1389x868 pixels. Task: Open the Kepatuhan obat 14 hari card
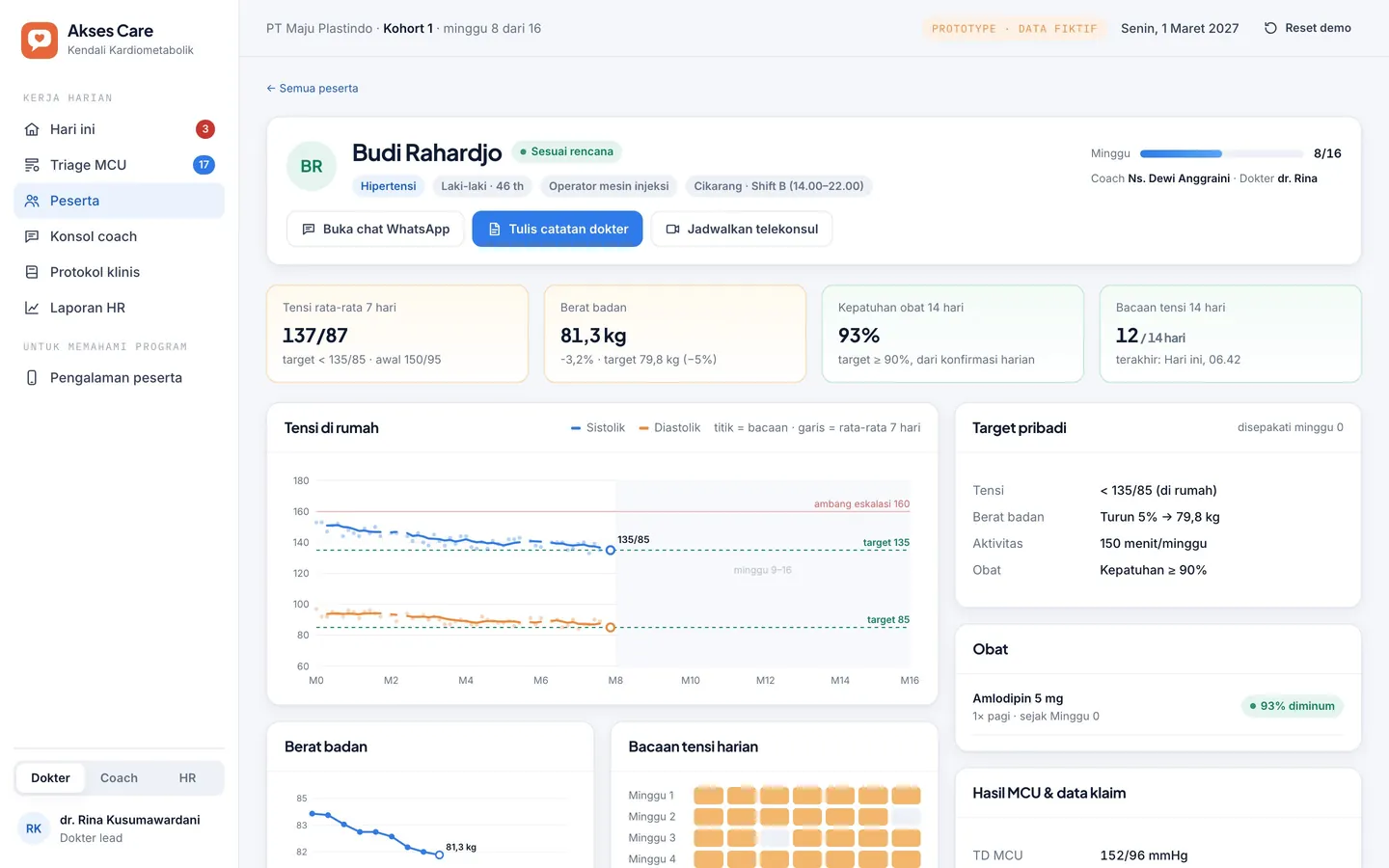953,334
